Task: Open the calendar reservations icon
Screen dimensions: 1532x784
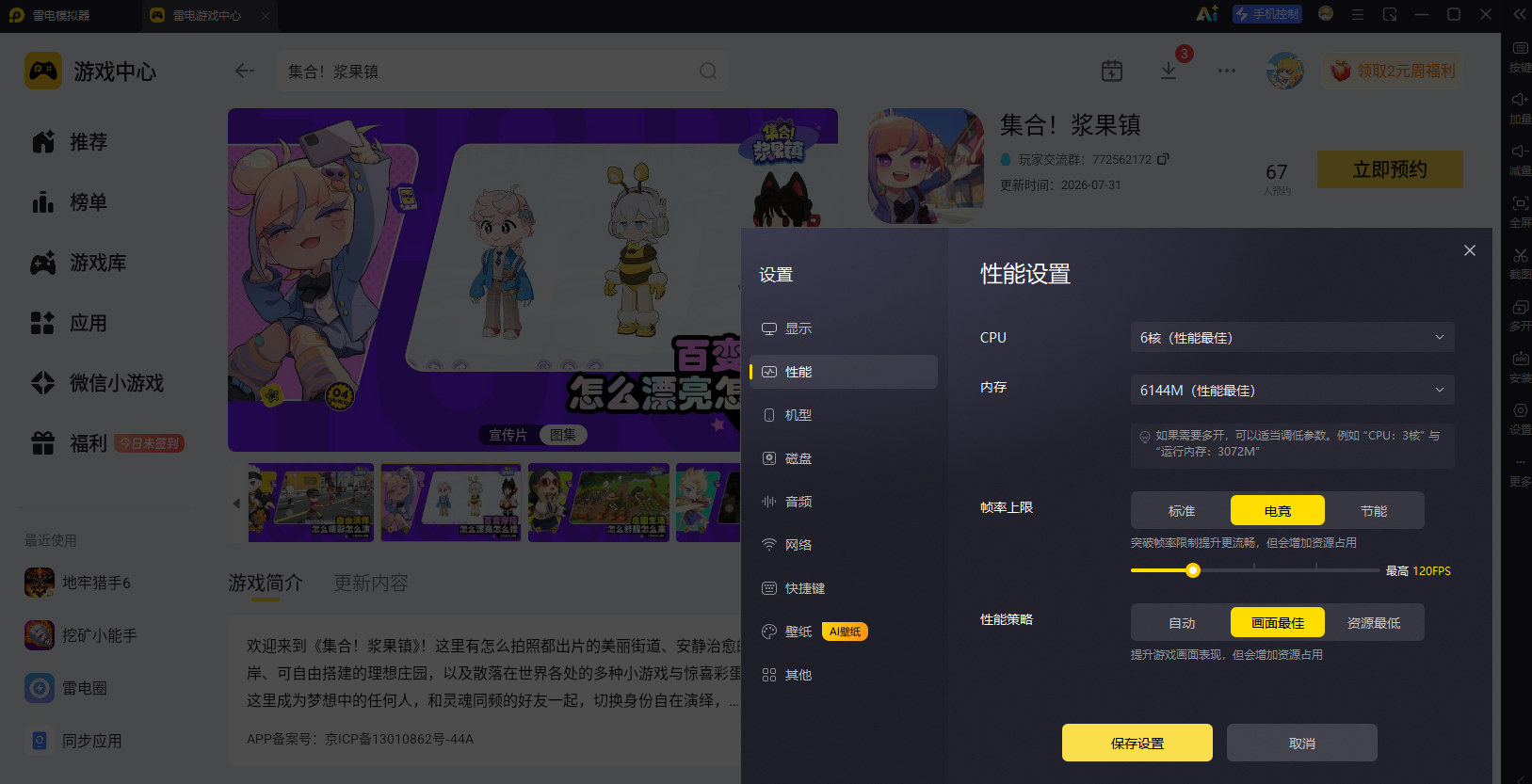Action: point(1112,71)
